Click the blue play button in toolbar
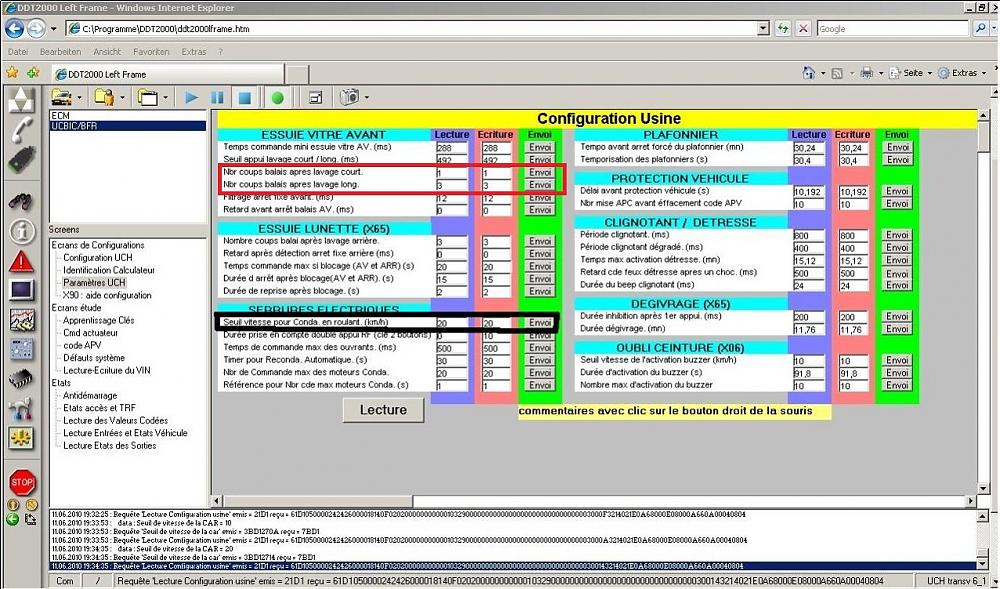The width and height of the screenshot is (1000, 589). [191, 97]
